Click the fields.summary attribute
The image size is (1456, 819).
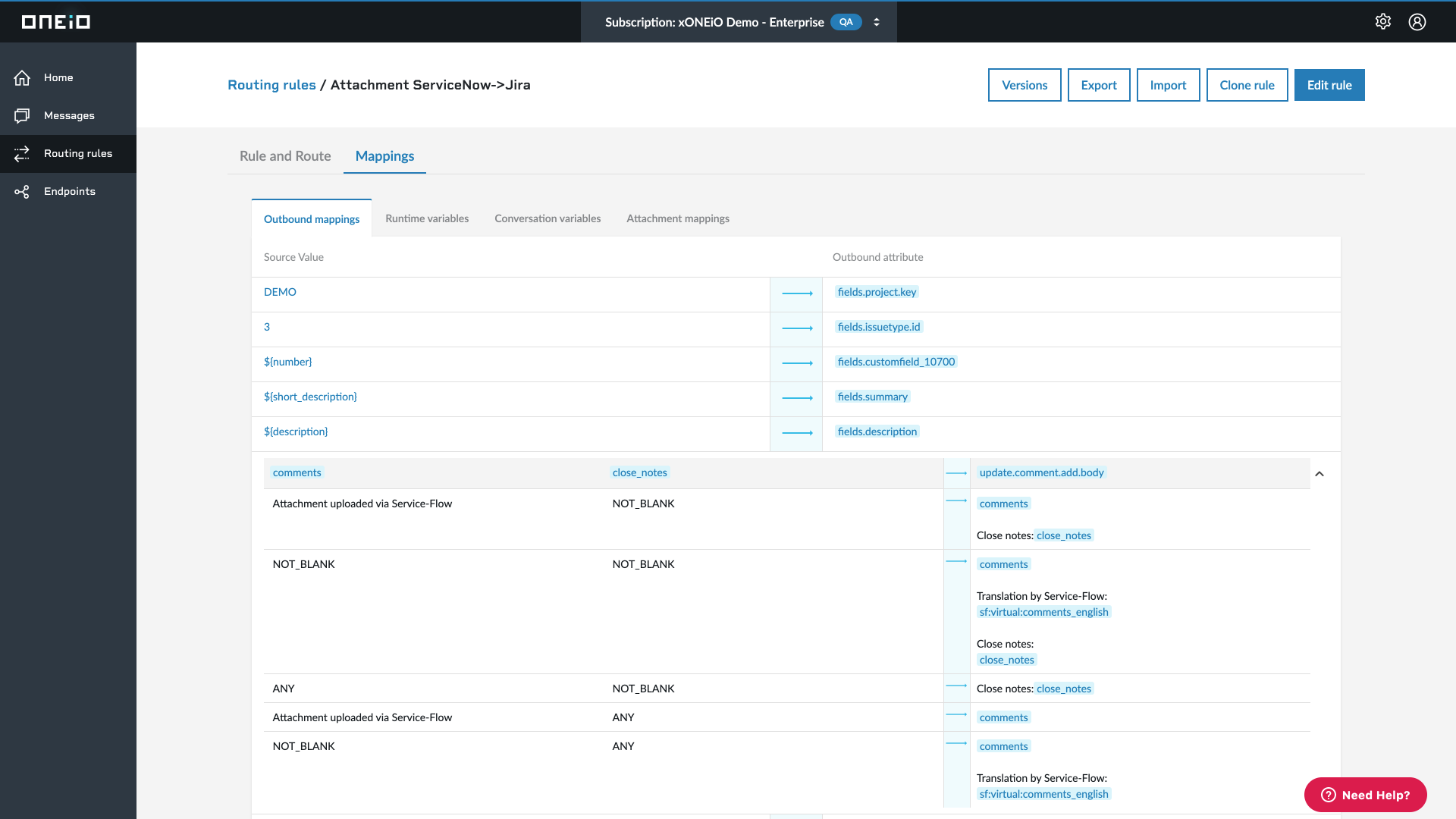pos(873,397)
